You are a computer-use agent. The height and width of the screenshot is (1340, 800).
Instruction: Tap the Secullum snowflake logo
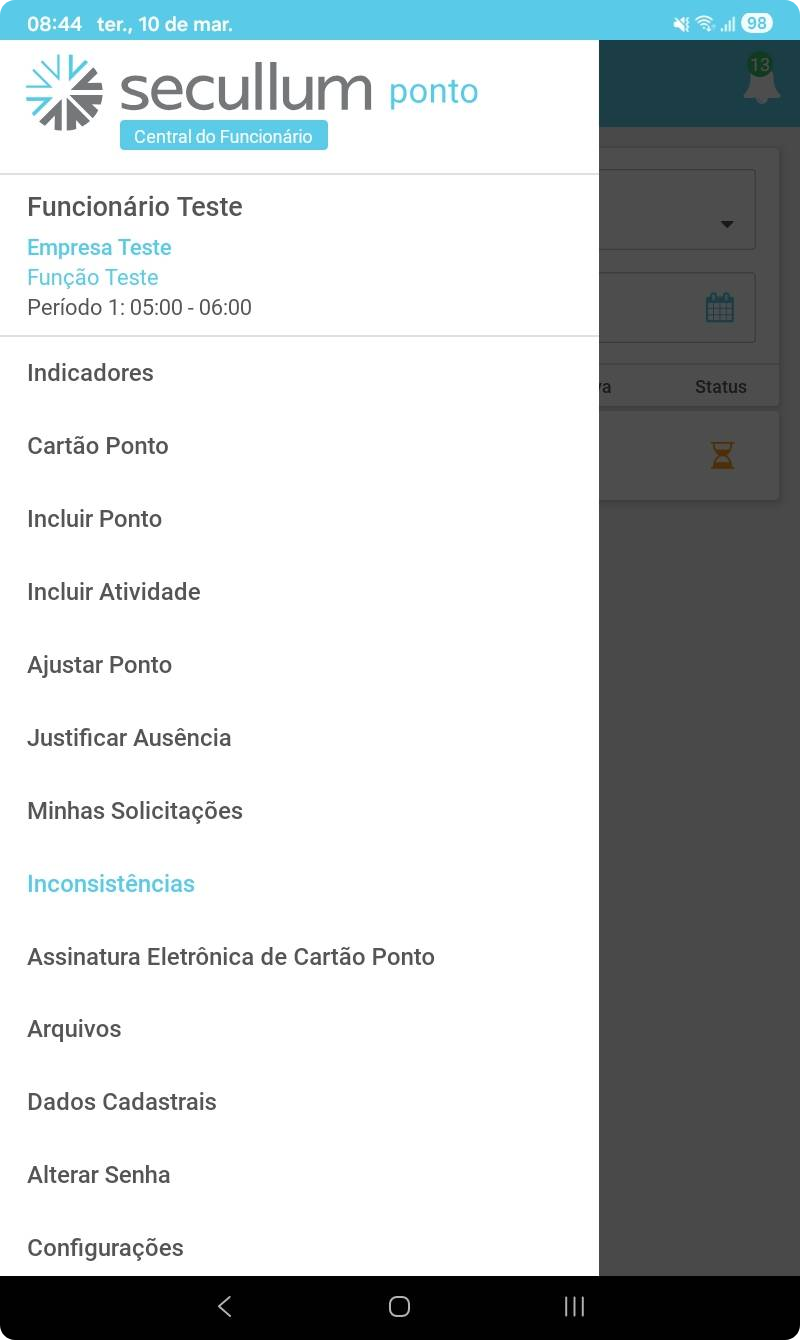[x=64, y=92]
